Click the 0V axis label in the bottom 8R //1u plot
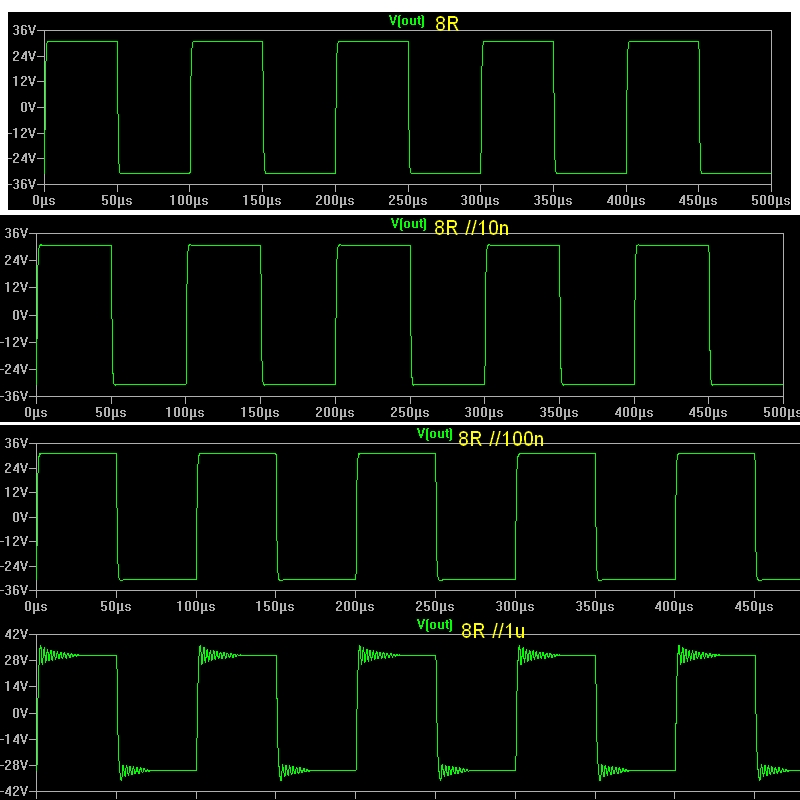 tap(20, 713)
